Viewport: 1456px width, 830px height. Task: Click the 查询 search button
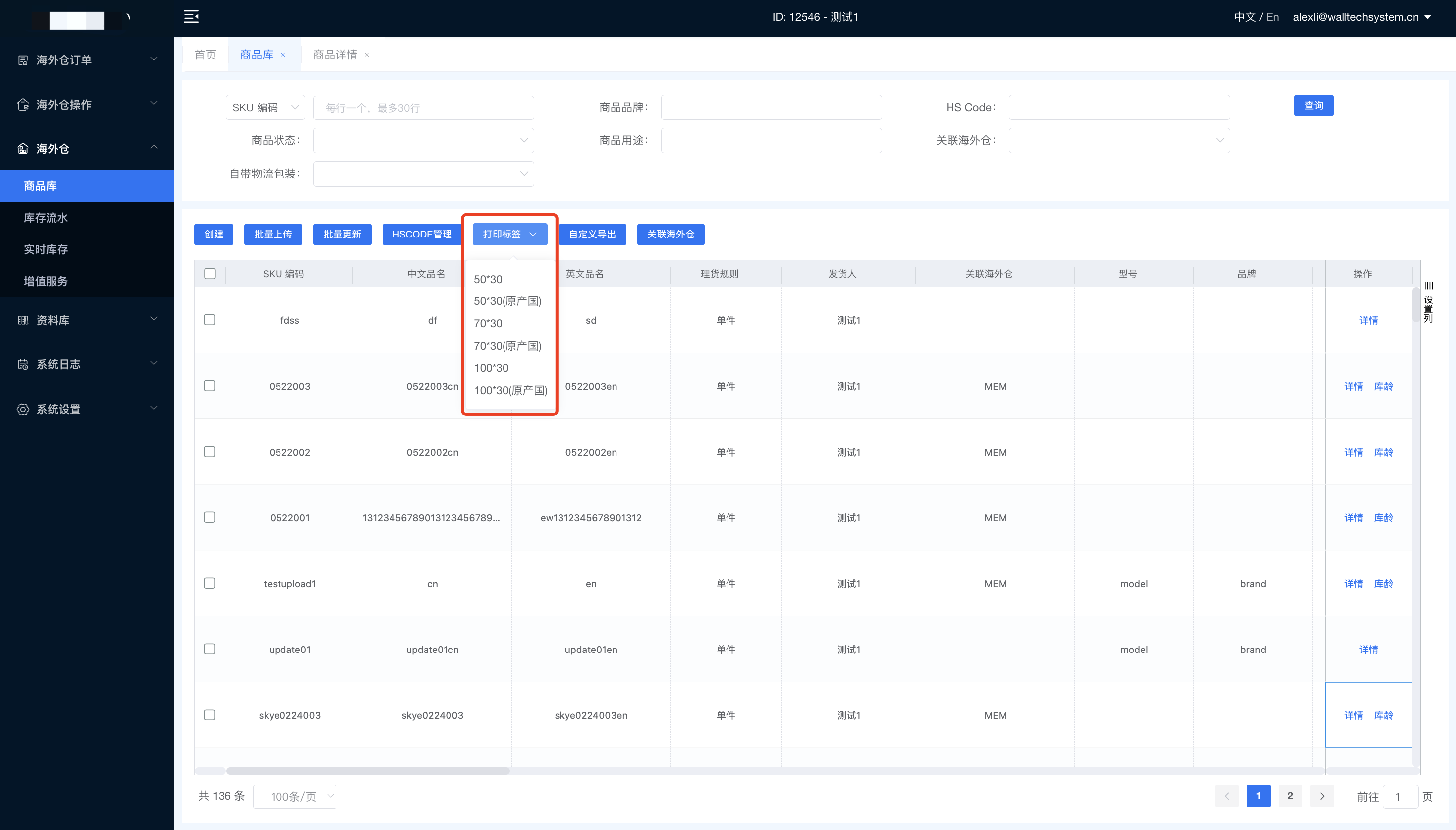tap(1314, 106)
